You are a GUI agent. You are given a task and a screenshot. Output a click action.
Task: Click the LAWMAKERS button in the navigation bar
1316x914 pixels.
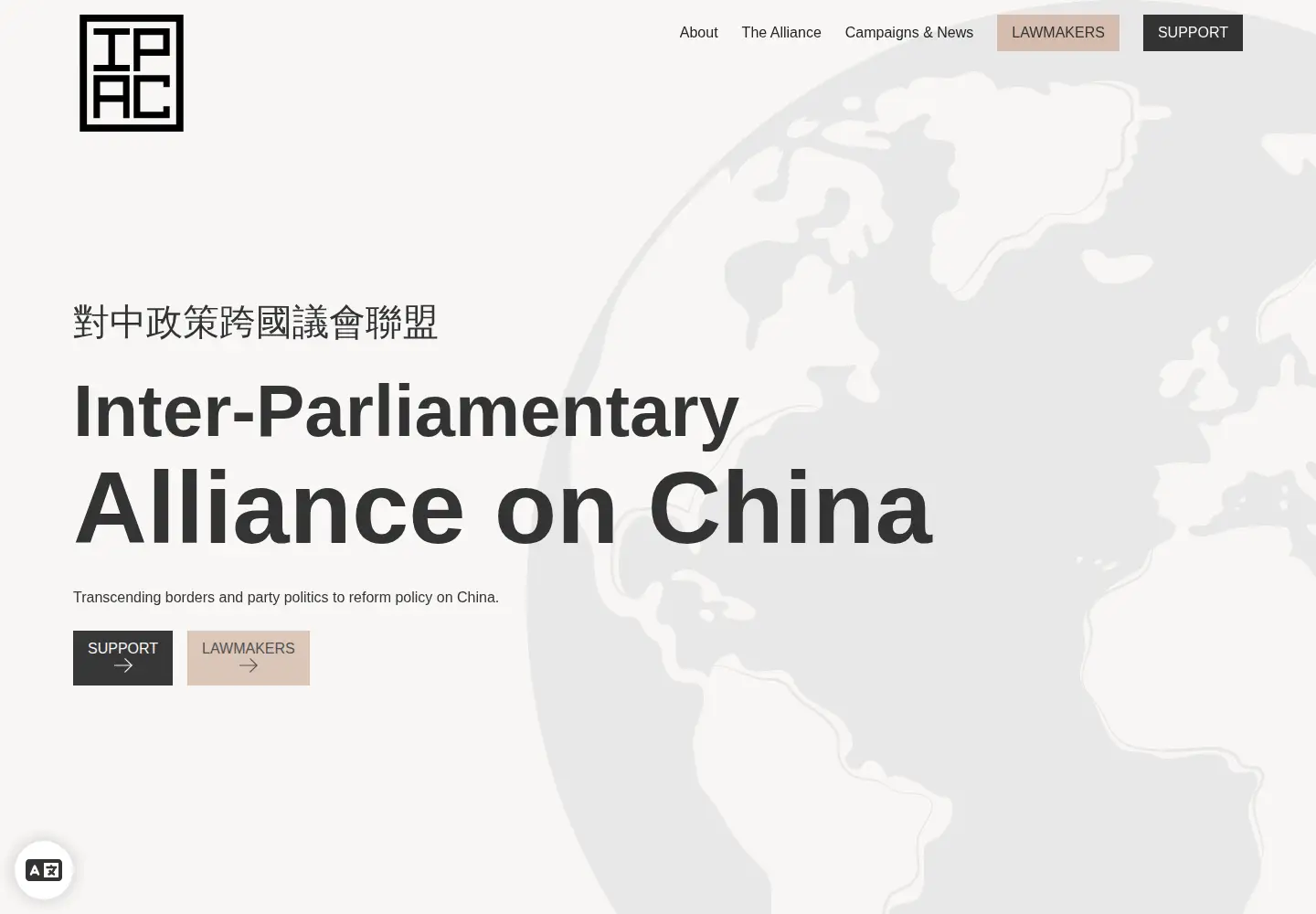1058,33
